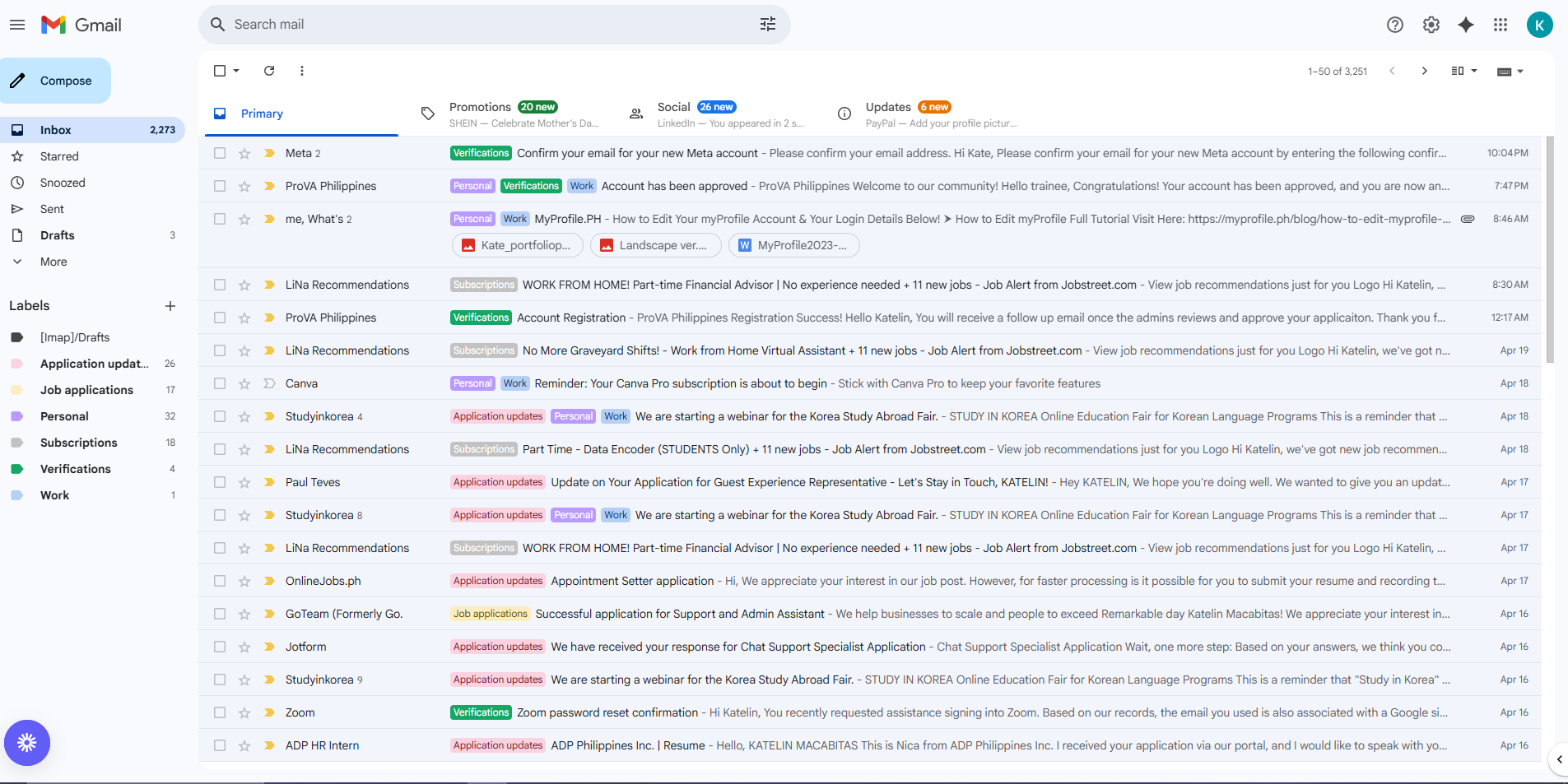This screenshot has width=1568, height=784.
Task: Open the Settings gear
Action: (1431, 25)
